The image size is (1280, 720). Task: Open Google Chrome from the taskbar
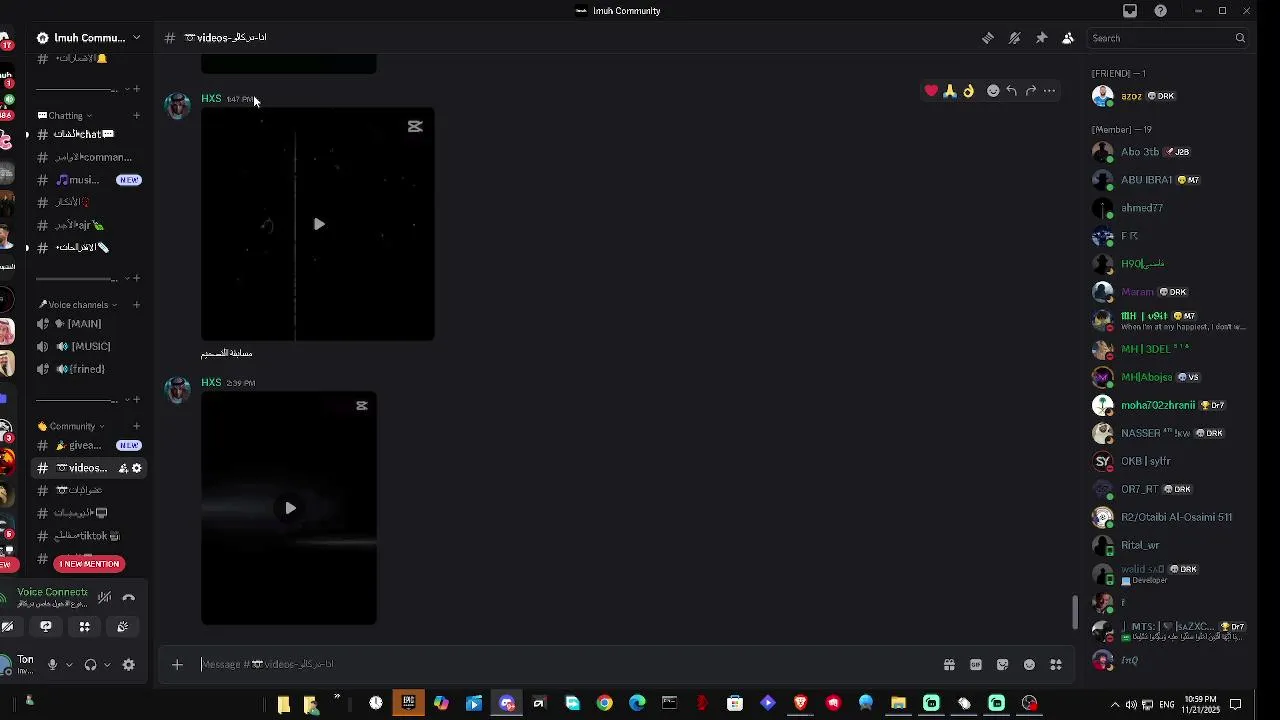click(604, 704)
